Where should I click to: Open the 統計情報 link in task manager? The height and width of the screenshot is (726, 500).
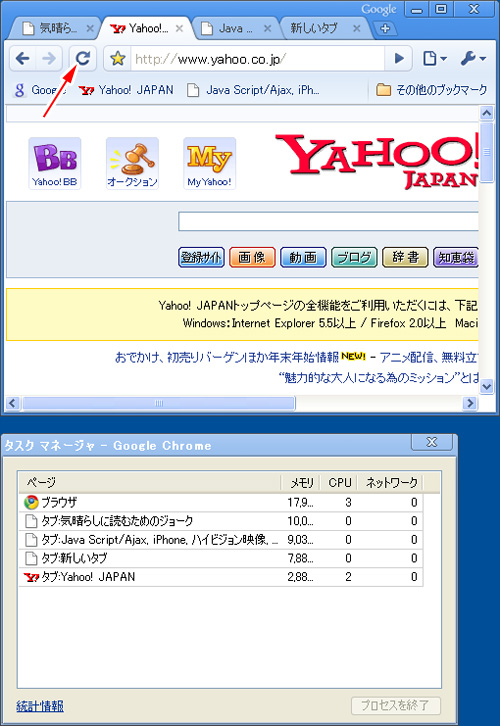click(40, 706)
